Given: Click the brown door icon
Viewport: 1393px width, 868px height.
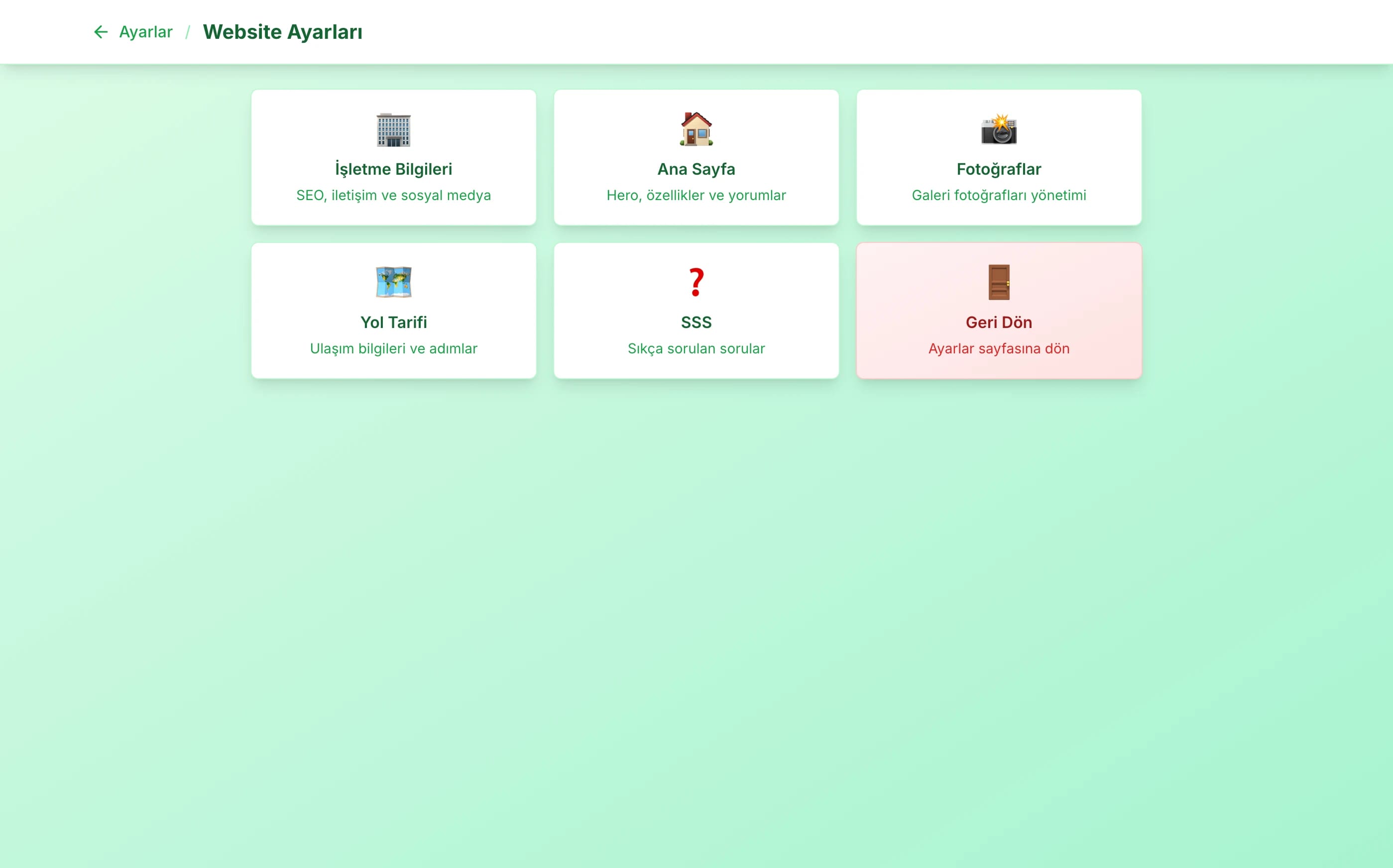Looking at the screenshot, I should click(999, 282).
